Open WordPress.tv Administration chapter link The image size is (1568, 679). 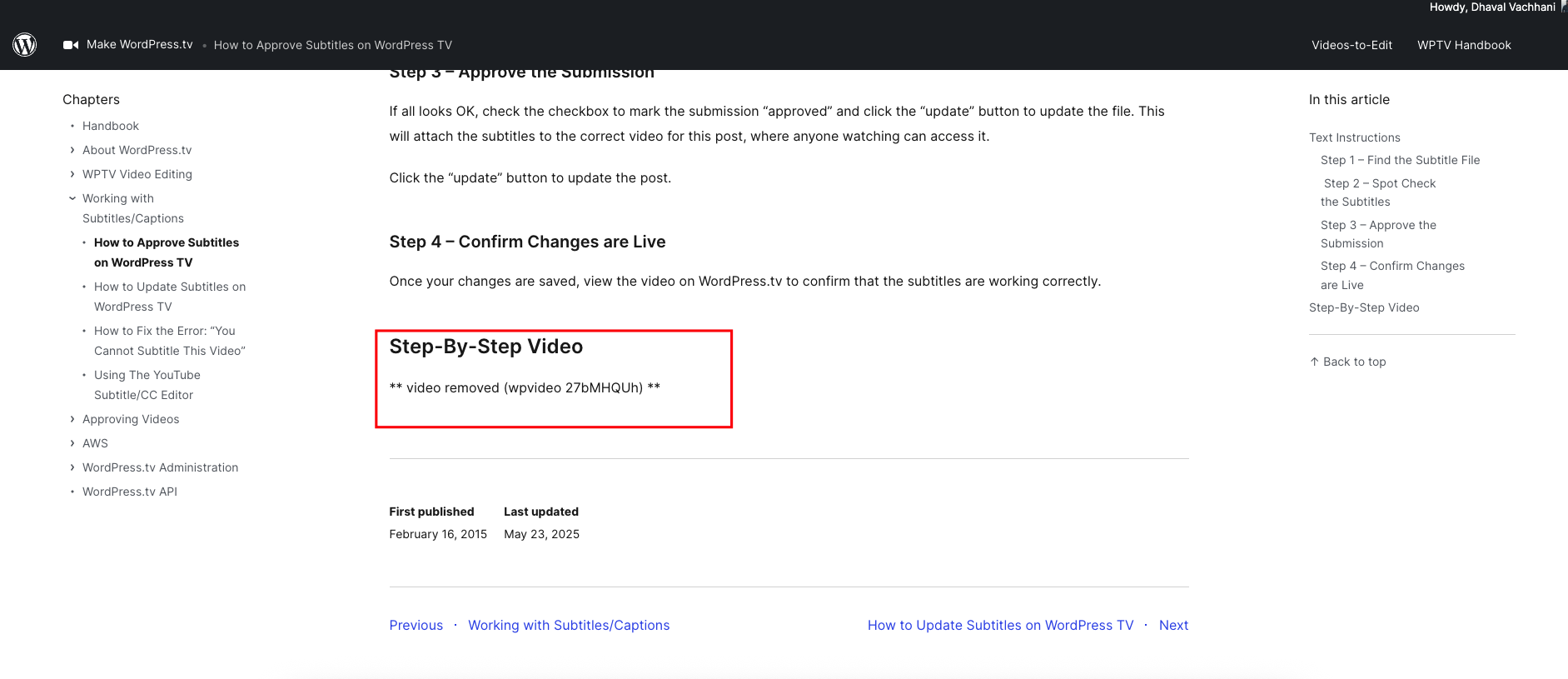(x=160, y=467)
